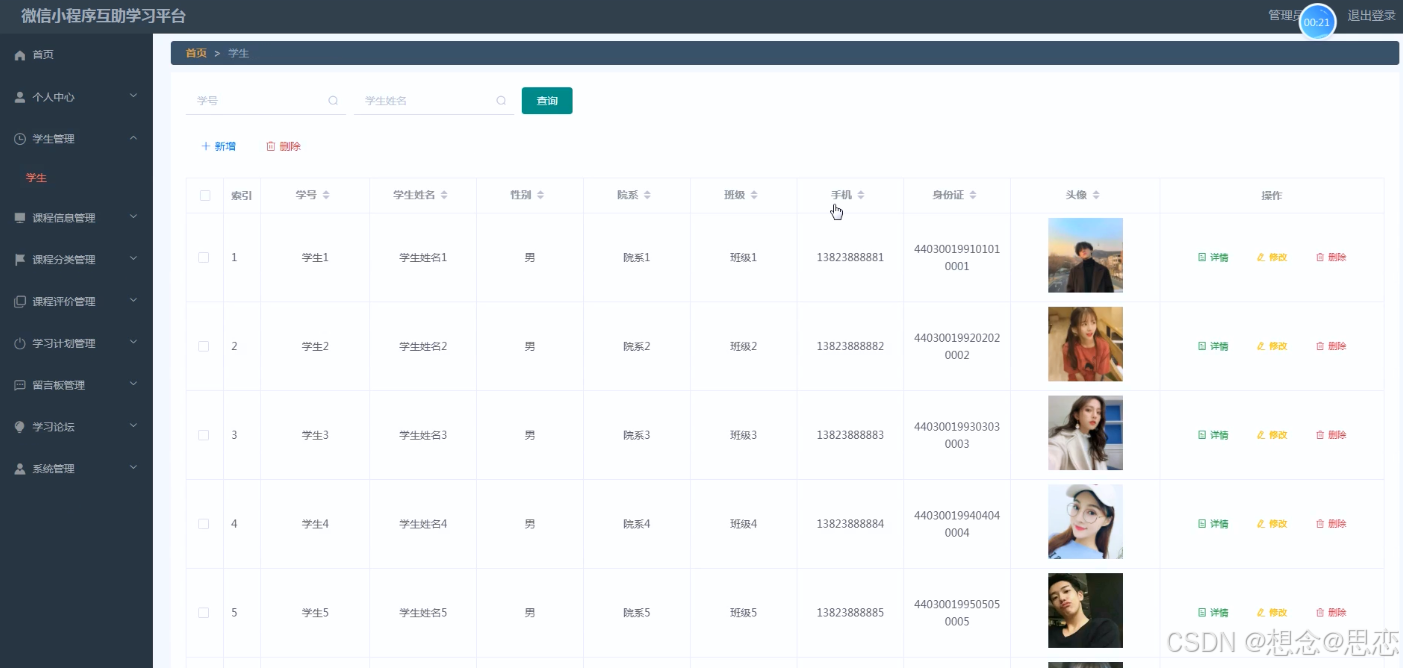
Task: Click phone number 13823888882
Action: click(850, 346)
